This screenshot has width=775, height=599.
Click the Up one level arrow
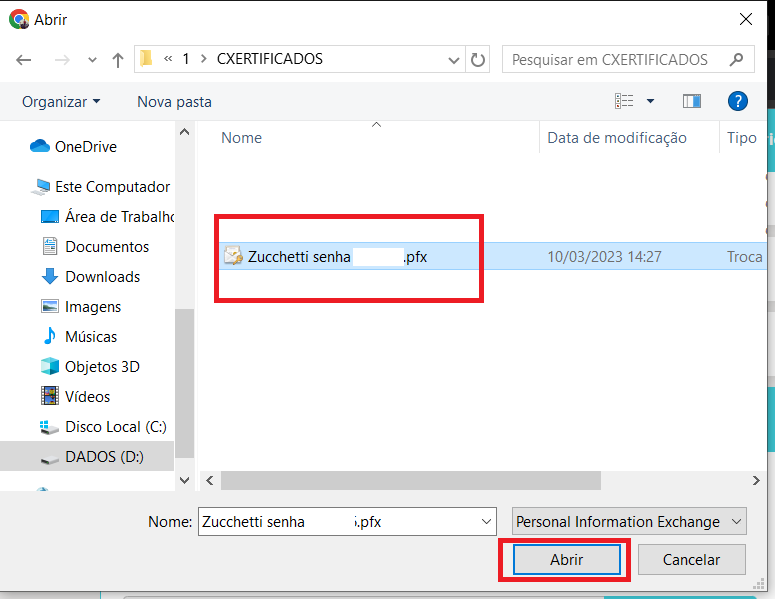tap(117, 60)
